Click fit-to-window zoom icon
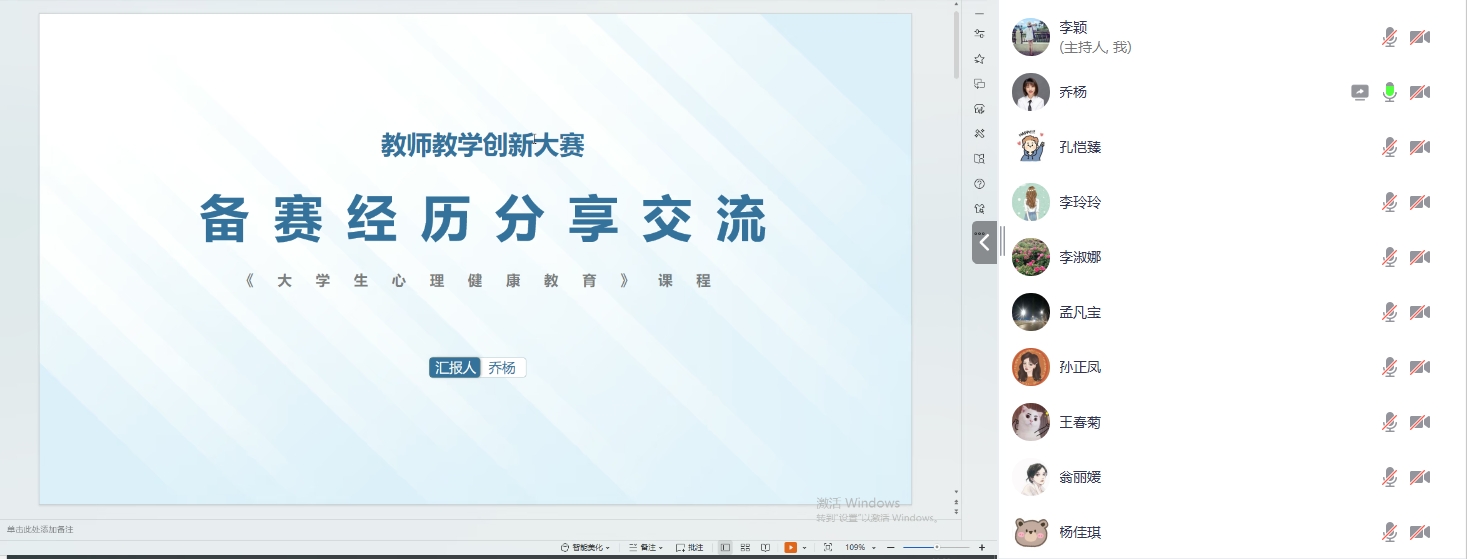The image size is (1467, 559). (x=827, y=548)
